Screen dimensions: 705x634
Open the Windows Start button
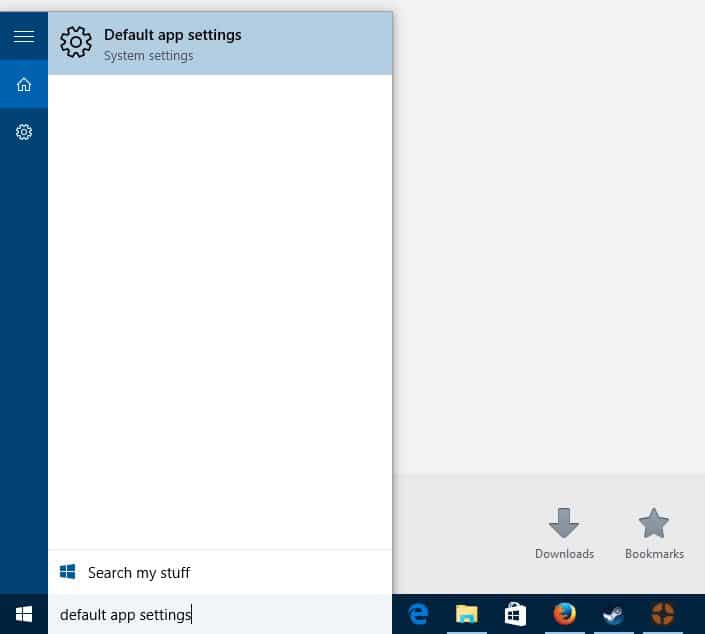coord(24,614)
